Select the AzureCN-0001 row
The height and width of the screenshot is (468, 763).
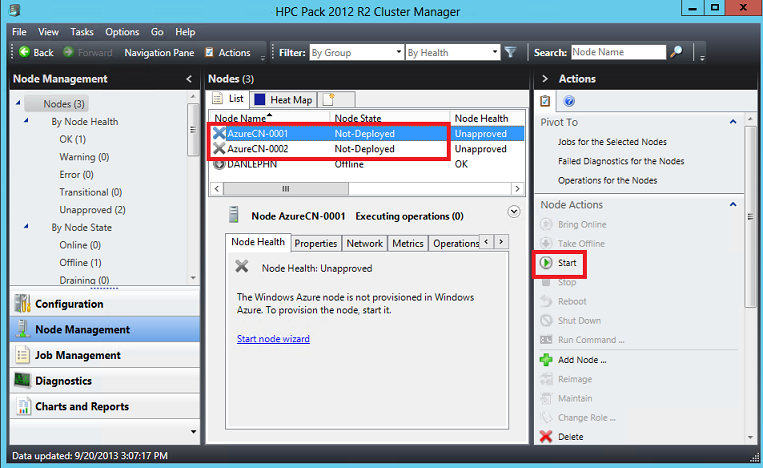coord(368,133)
